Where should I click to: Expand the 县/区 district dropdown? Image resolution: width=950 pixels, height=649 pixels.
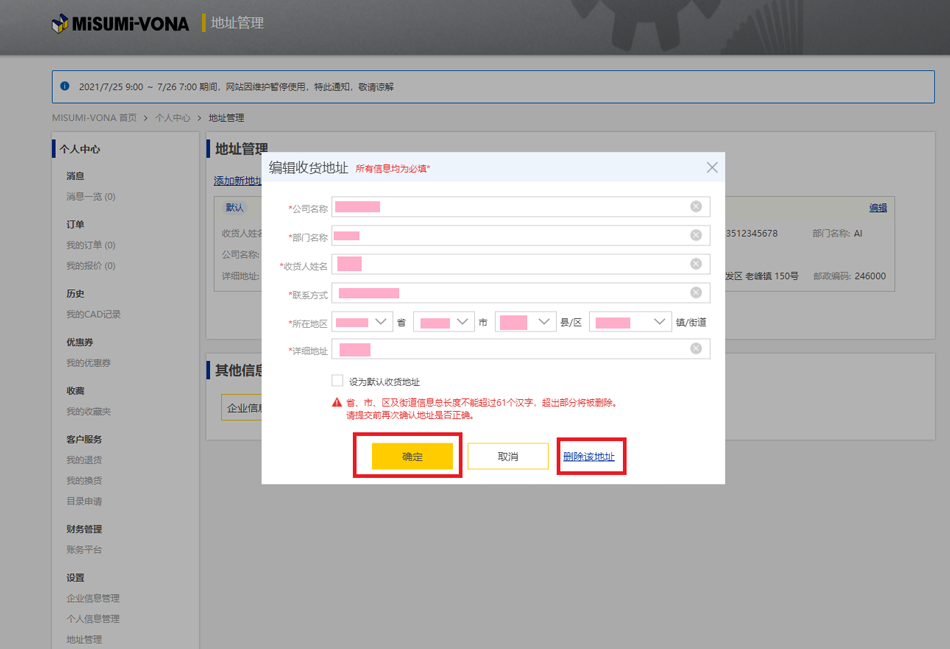pos(525,322)
